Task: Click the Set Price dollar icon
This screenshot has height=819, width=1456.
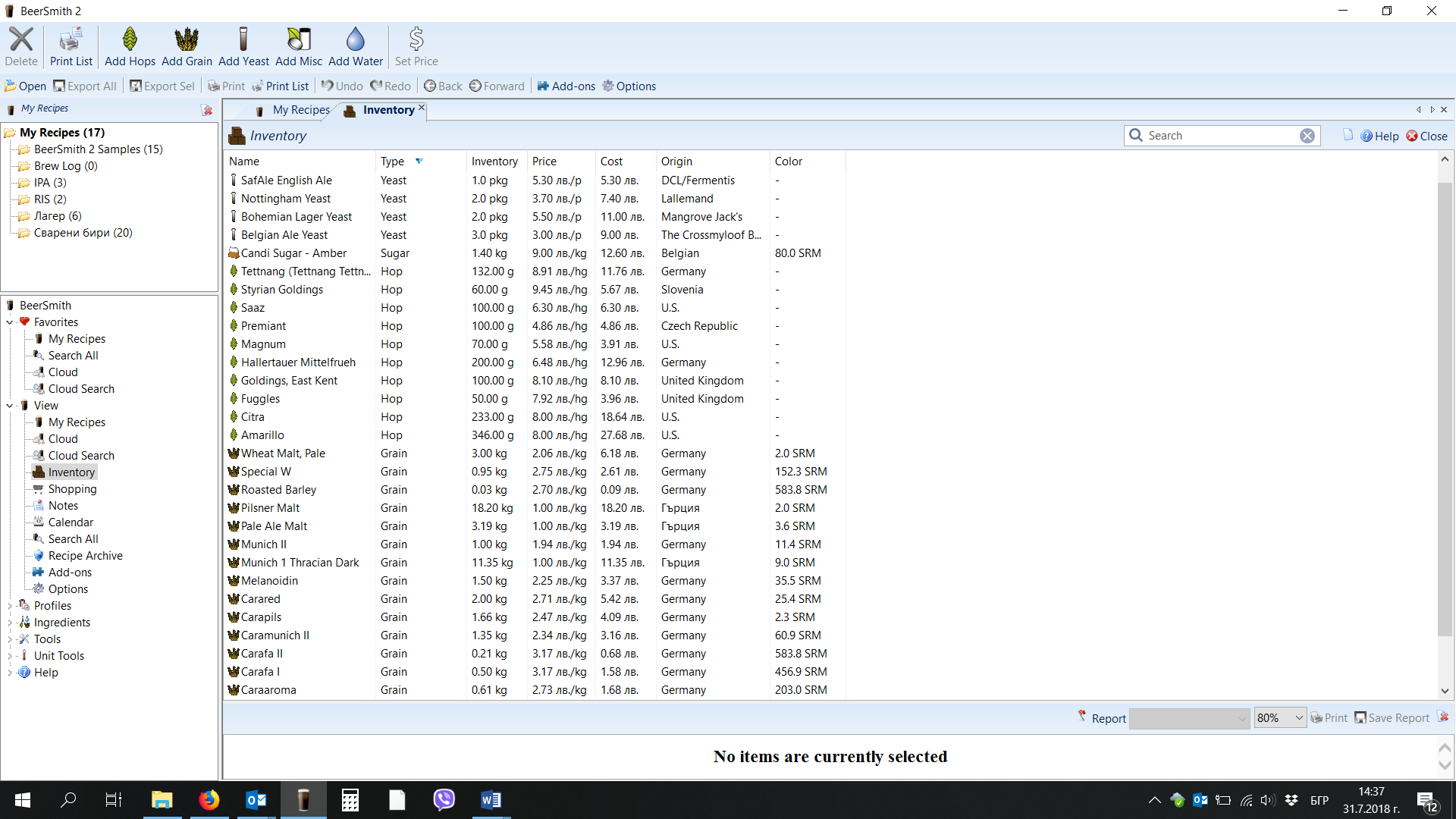Action: pos(416,39)
